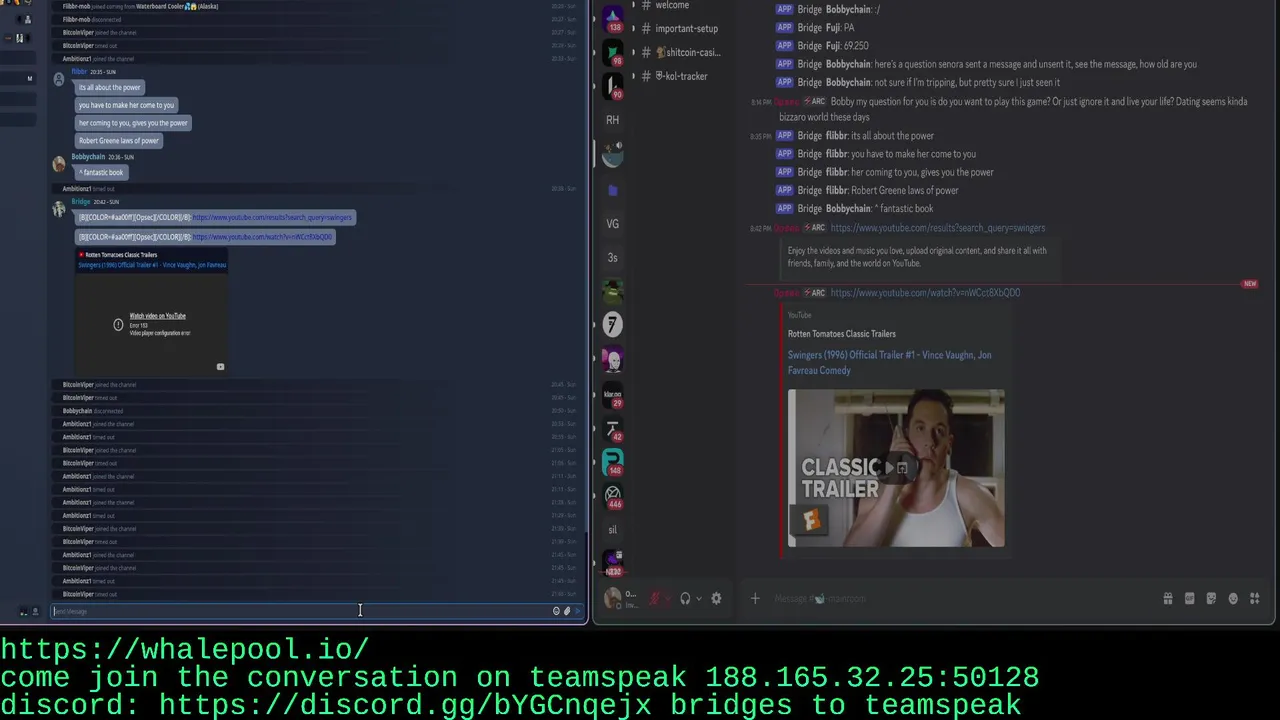Click the flibbr username in TeamSpeak chat
1280x720 pixels.
79,72
